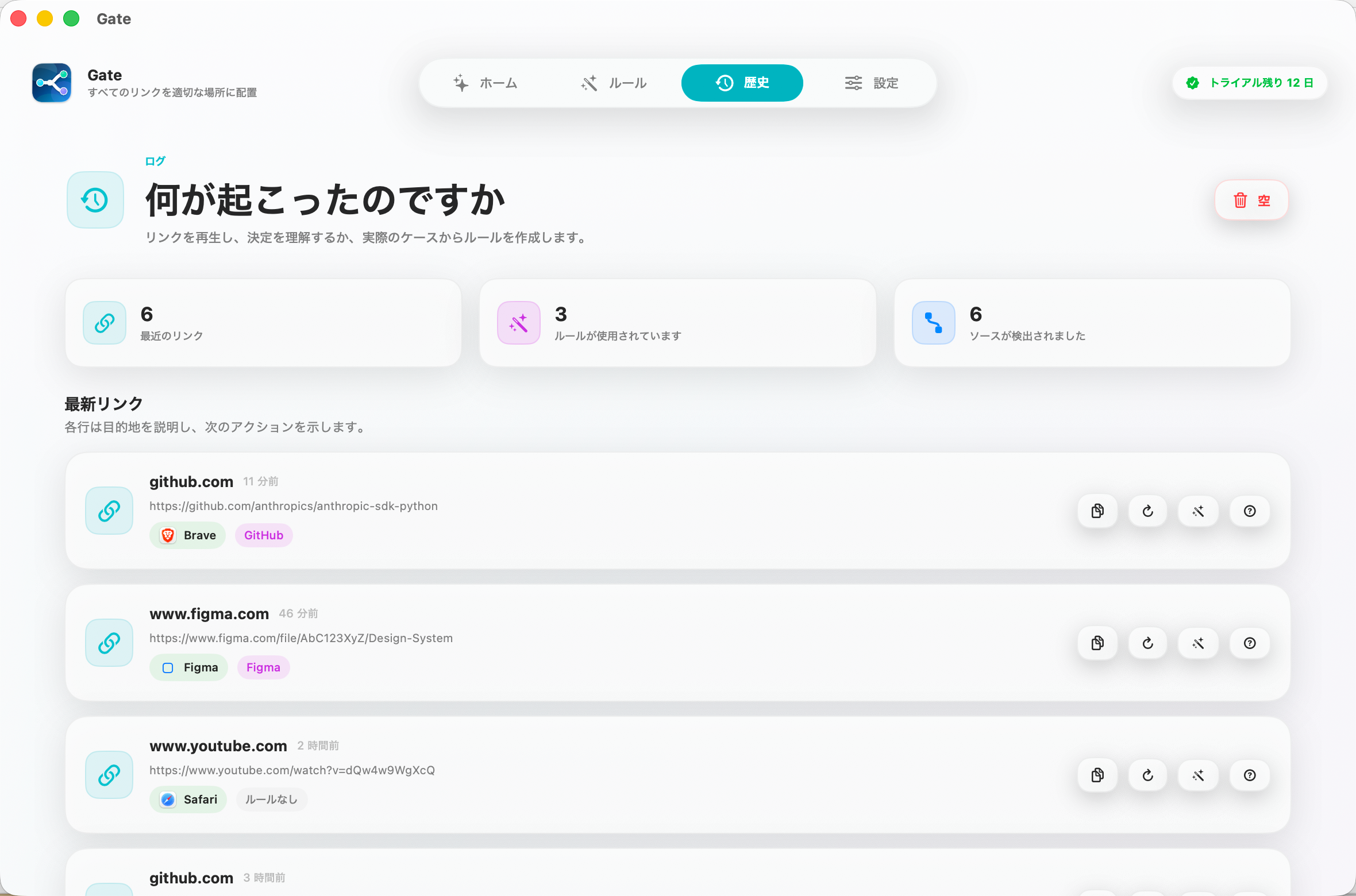Copy the www.youtube.com link
The width and height of the screenshot is (1356, 896).
click(x=1097, y=775)
